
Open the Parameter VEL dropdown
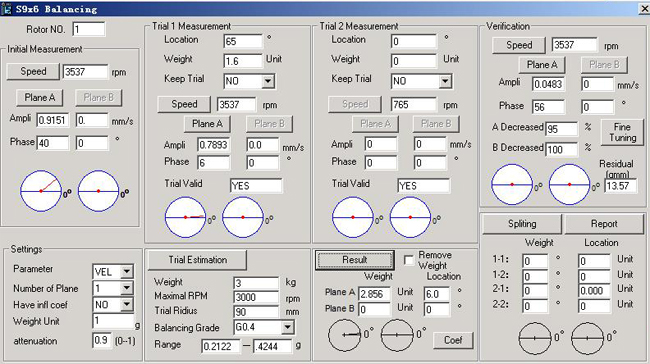pyautogui.click(x=126, y=272)
